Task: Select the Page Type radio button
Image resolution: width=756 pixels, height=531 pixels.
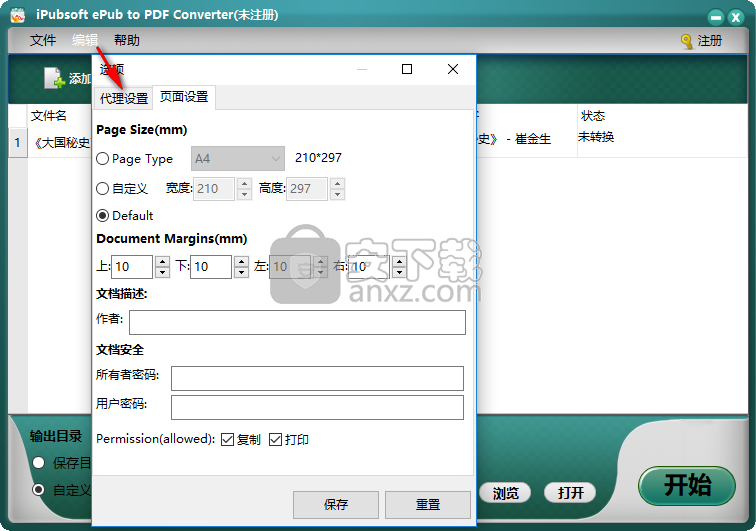Action: tap(102, 159)
